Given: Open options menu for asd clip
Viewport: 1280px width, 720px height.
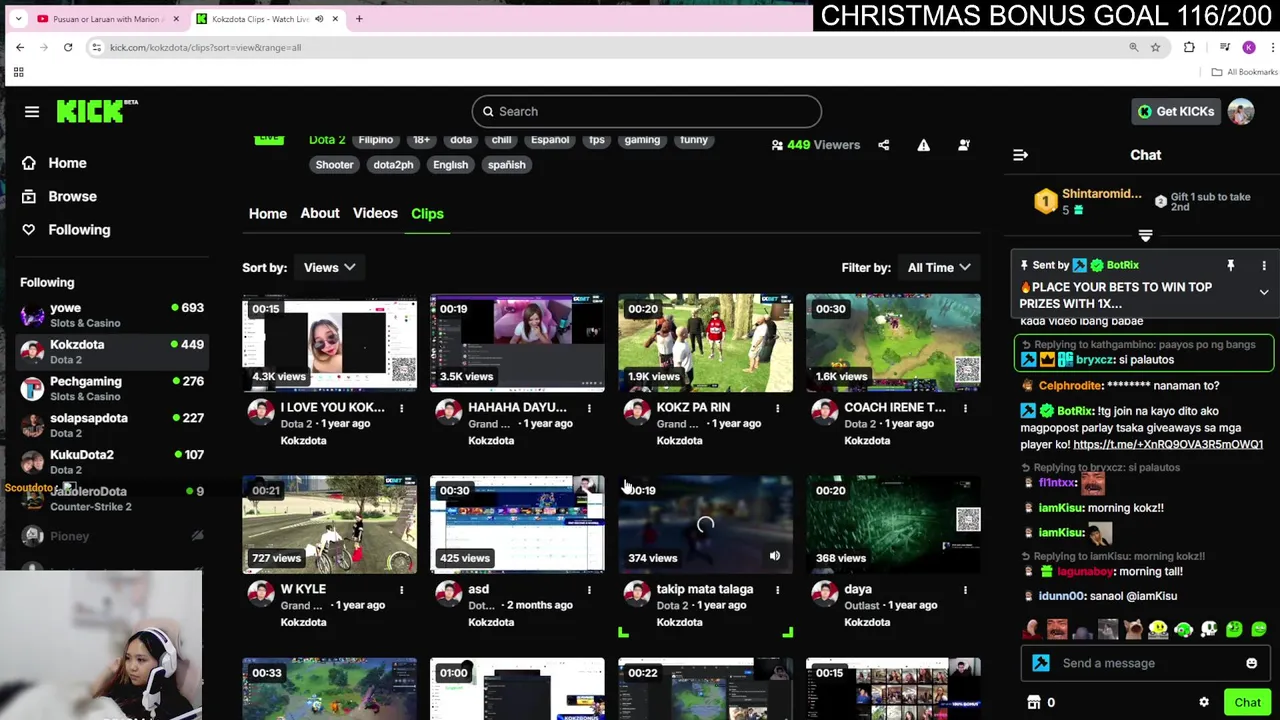Looking at the screenshot, I should pyautogui.click(x=589, y=590).
